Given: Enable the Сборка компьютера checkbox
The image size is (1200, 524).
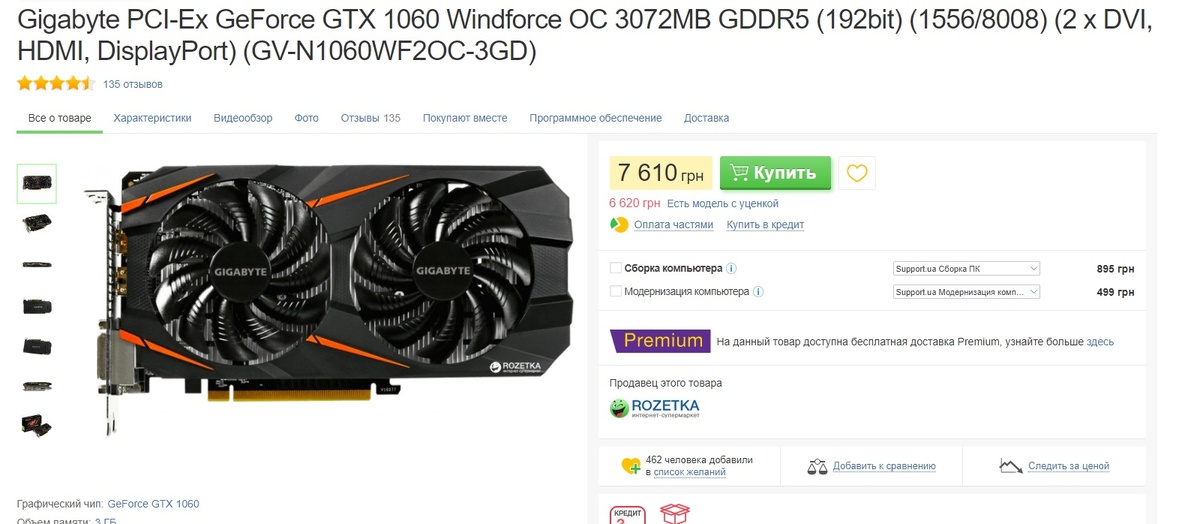Looking at the screenshot, I should coord(615,268).
